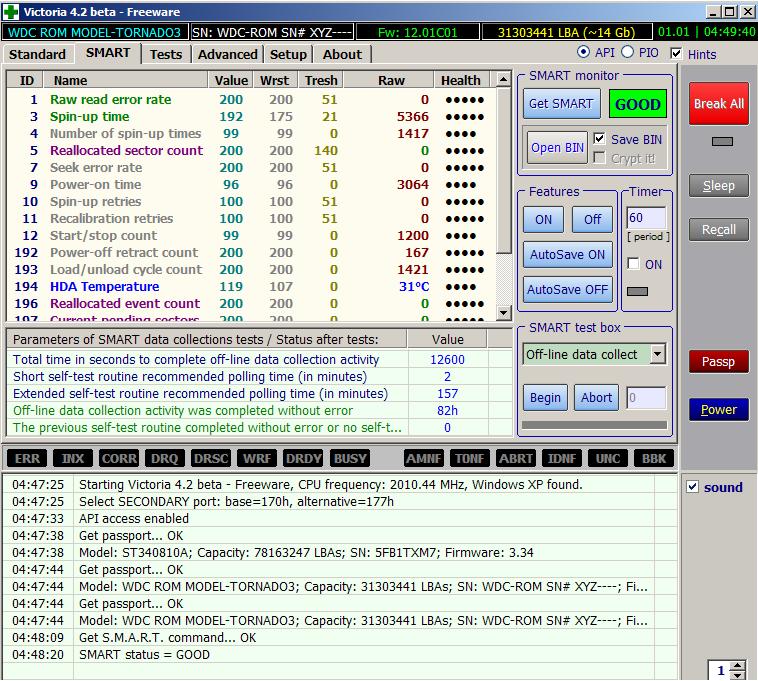Open the Setup tab

pos(288,54)
